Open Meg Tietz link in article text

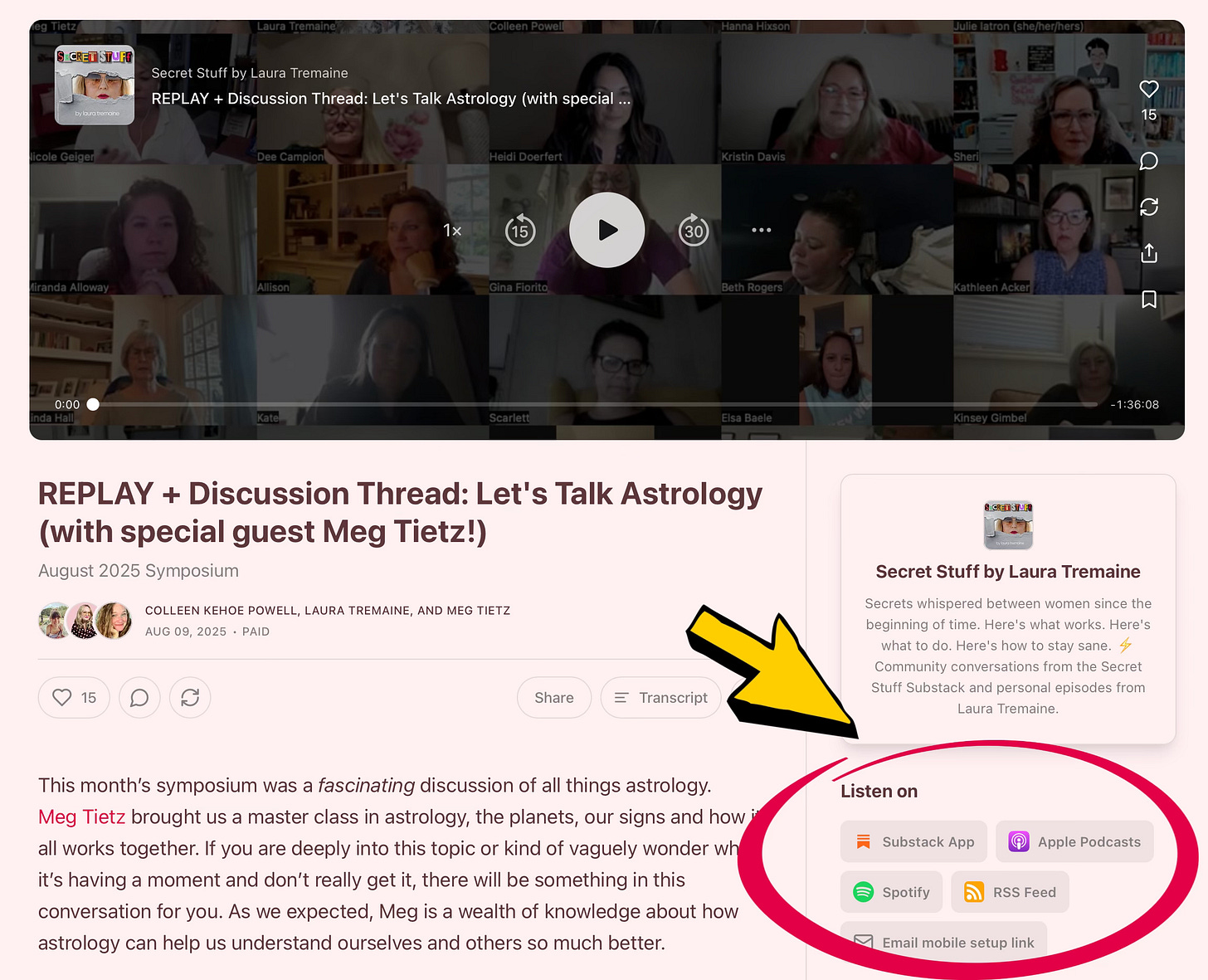(x=81, y=817)
